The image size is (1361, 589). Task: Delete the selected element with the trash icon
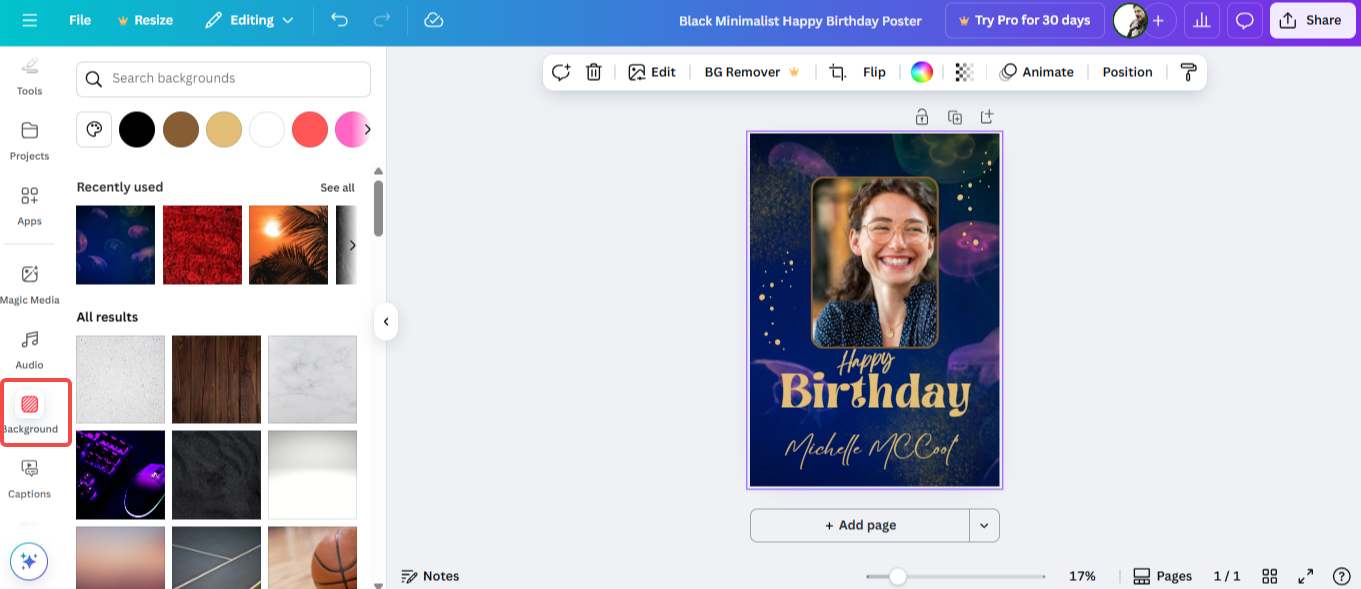click(x=593, y=72)
